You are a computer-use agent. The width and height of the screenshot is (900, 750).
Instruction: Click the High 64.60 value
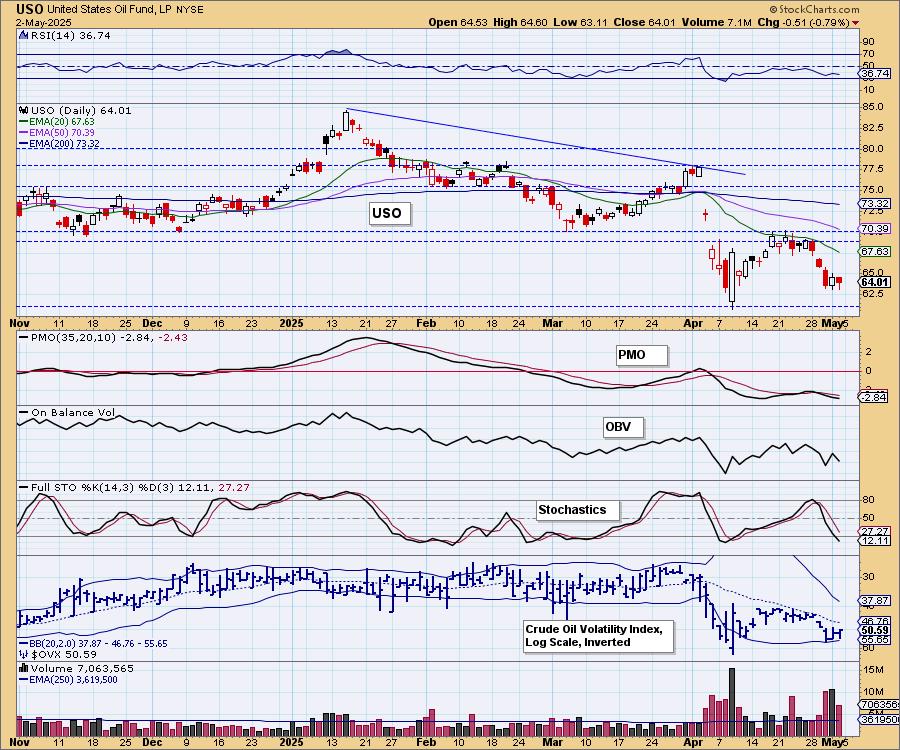[520, 22]
